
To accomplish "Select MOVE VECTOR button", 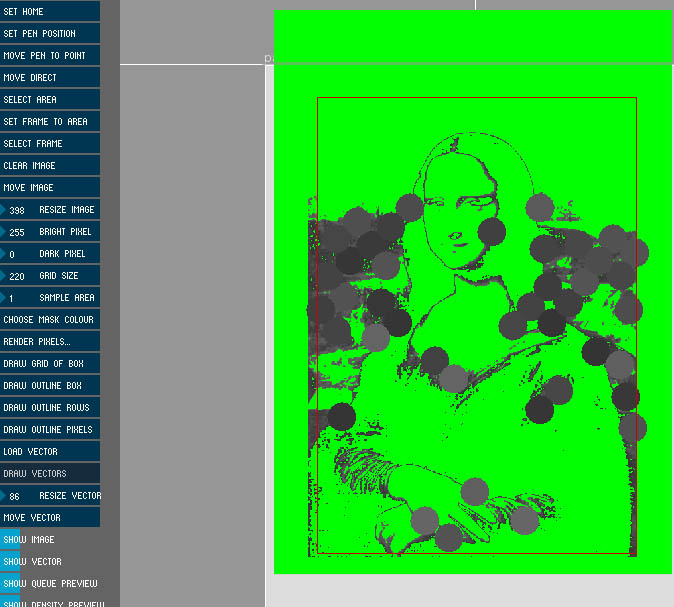I will point(50,517).
